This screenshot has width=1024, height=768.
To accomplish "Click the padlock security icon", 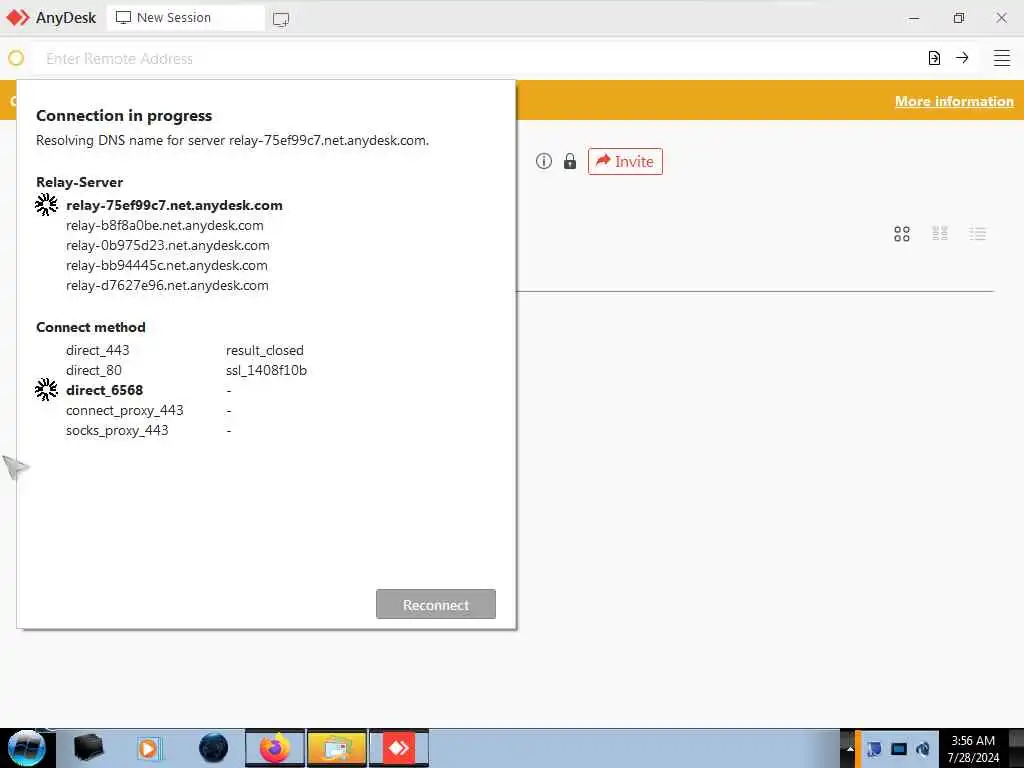I will pos(569,161).
